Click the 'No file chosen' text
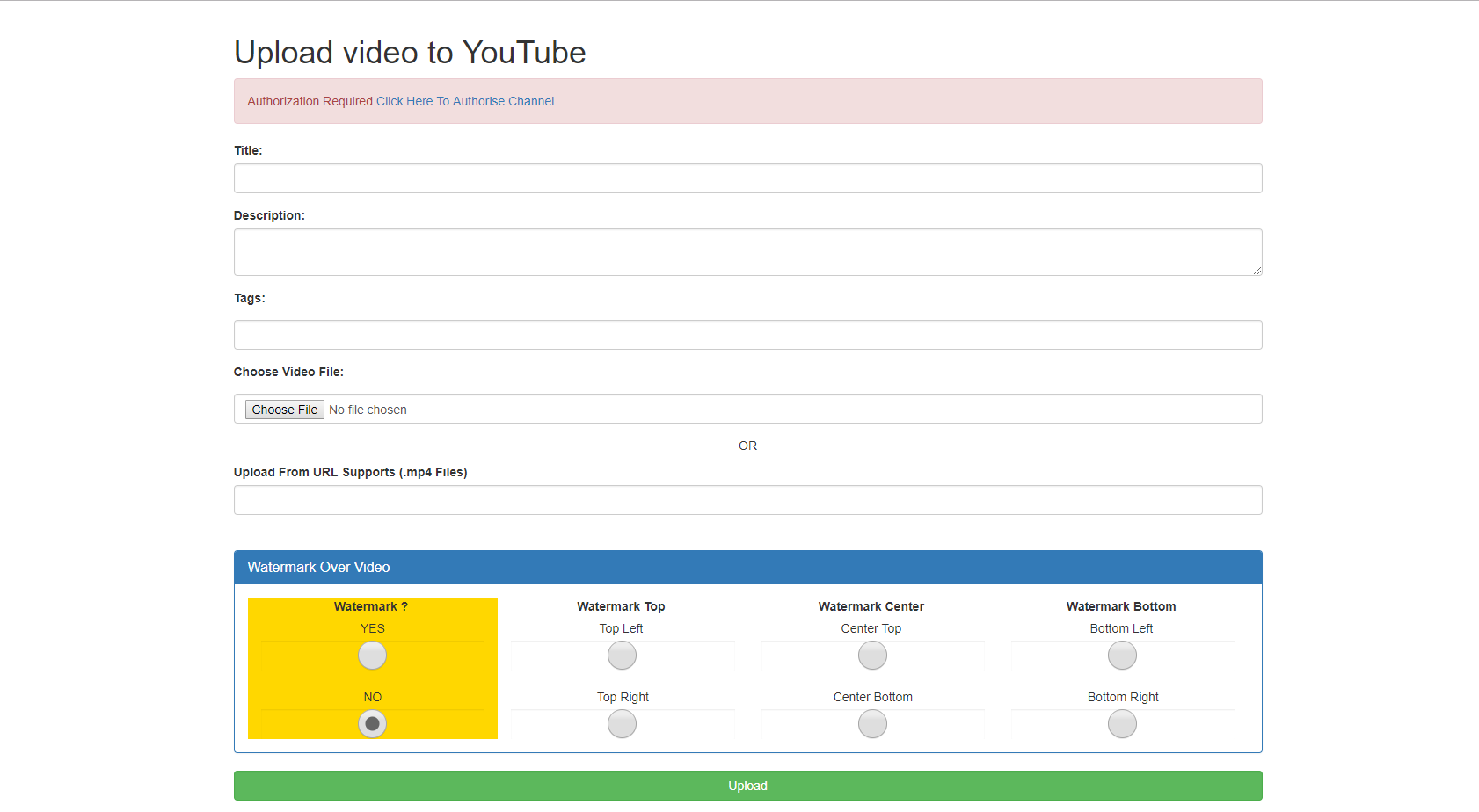Screen dimensions: 1479x812 (x=368, y=410)
